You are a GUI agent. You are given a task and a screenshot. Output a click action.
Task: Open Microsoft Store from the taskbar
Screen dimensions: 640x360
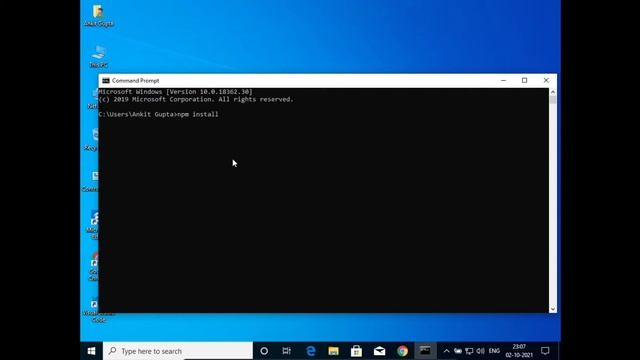click(356, 351)
